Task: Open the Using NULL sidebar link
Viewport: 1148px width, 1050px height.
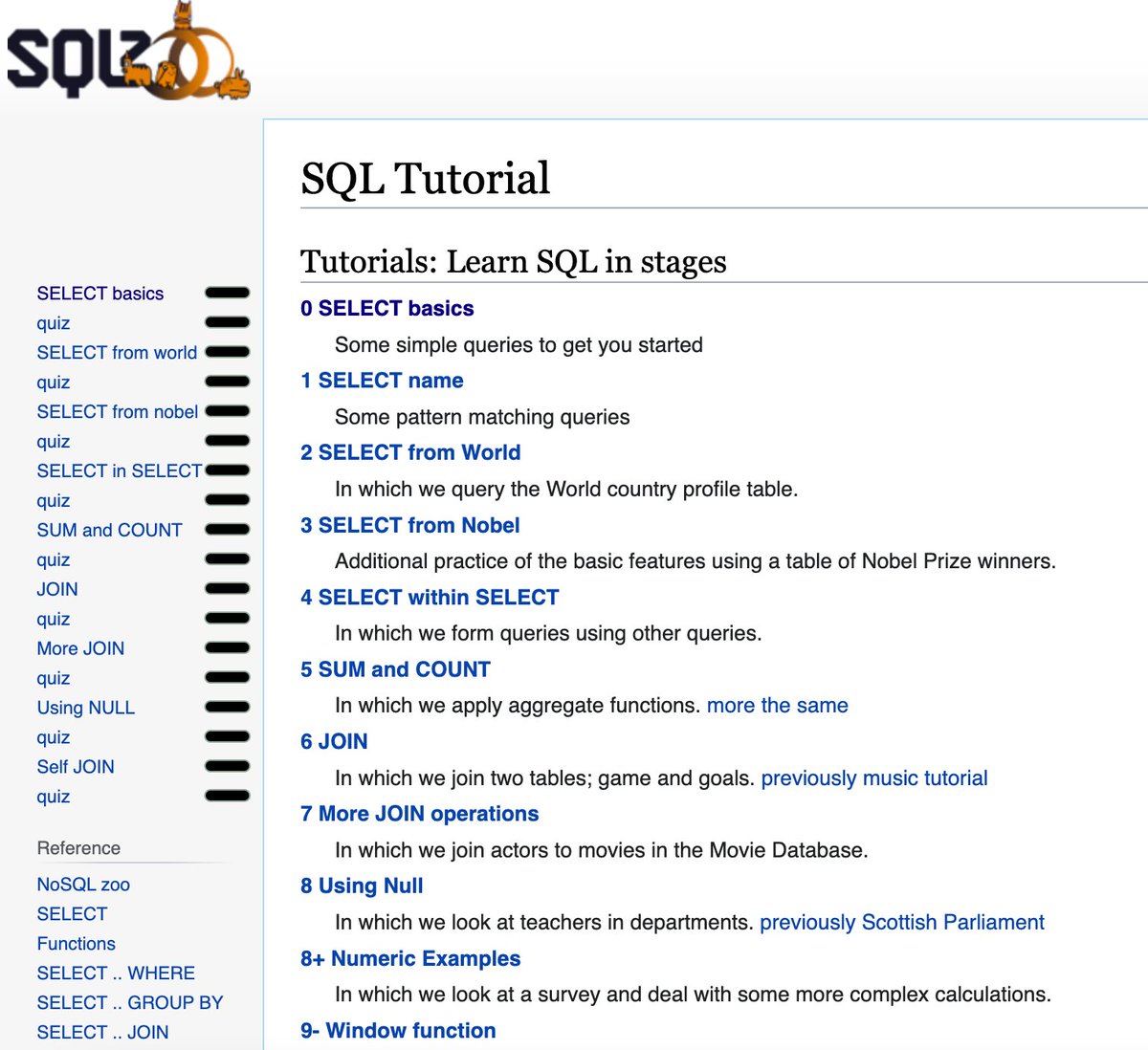Action: tap(85, 708)
